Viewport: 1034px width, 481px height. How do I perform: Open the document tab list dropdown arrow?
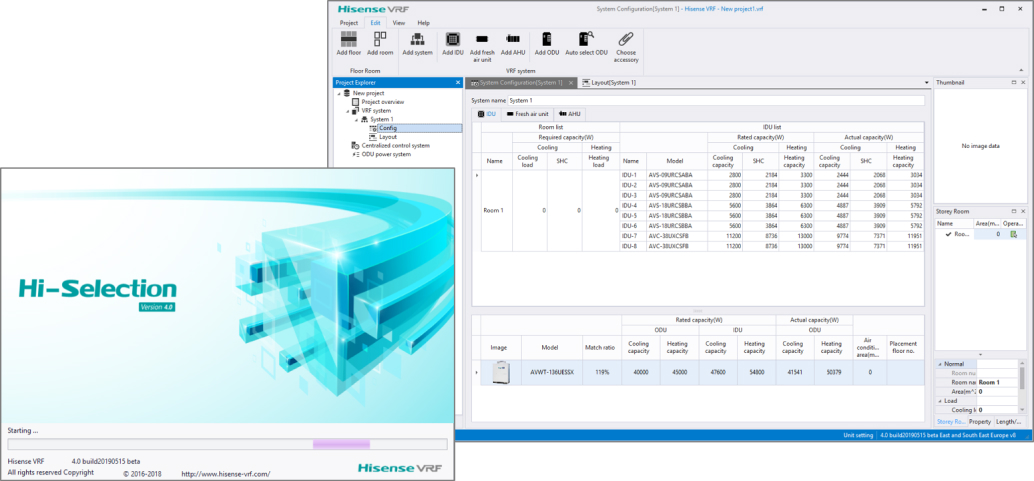pos(927,82)
